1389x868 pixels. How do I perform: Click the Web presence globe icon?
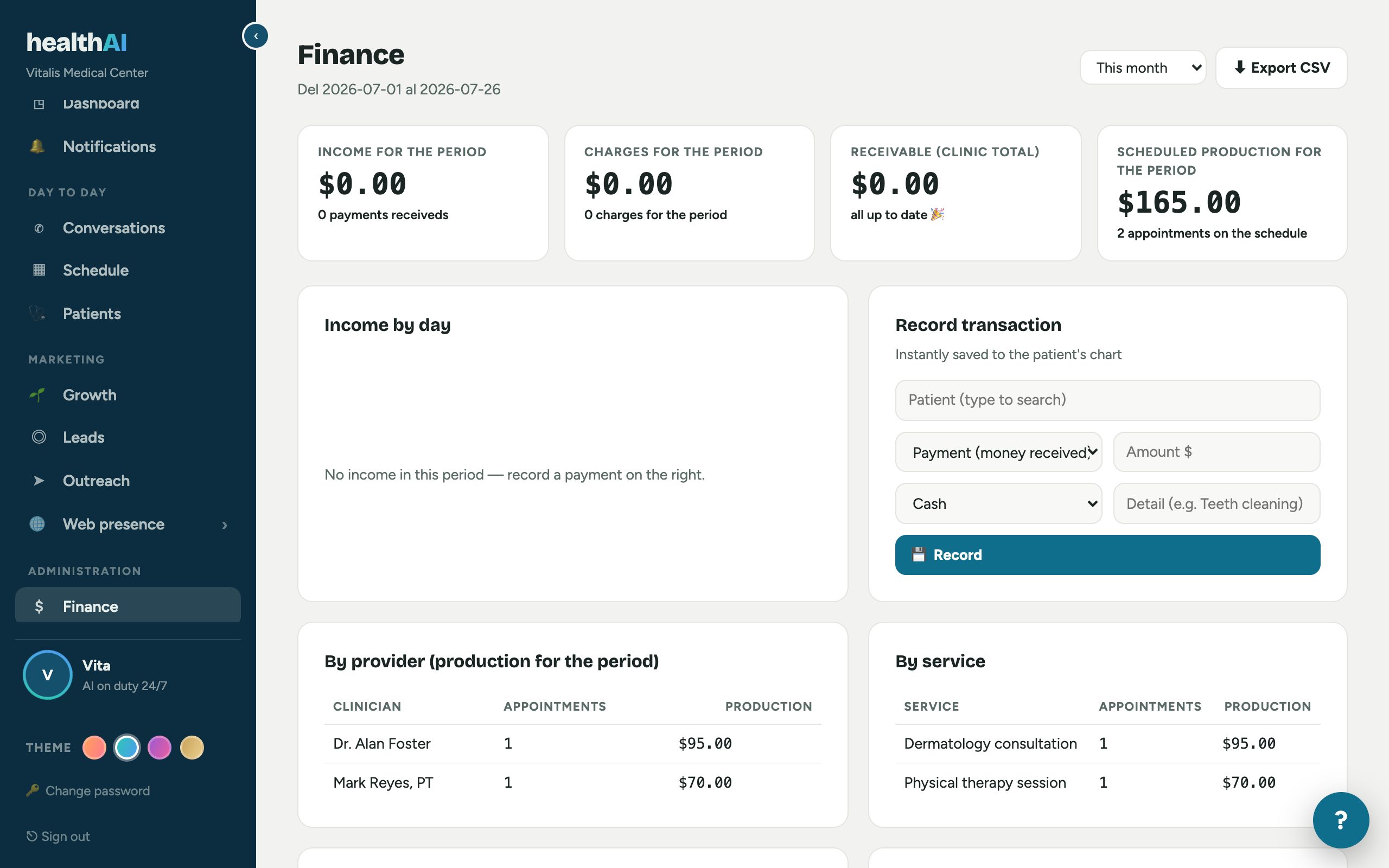pyautogui.click(x=37, y=524)
